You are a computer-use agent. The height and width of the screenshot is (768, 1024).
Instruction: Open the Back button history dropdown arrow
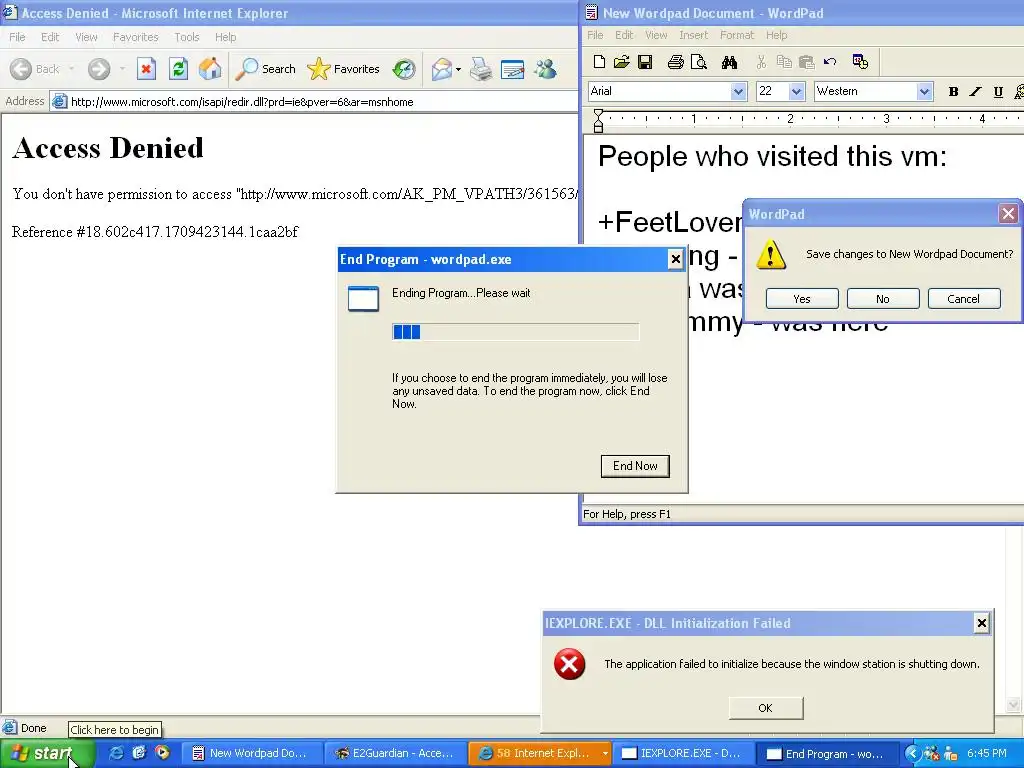[x=71, y=69]
